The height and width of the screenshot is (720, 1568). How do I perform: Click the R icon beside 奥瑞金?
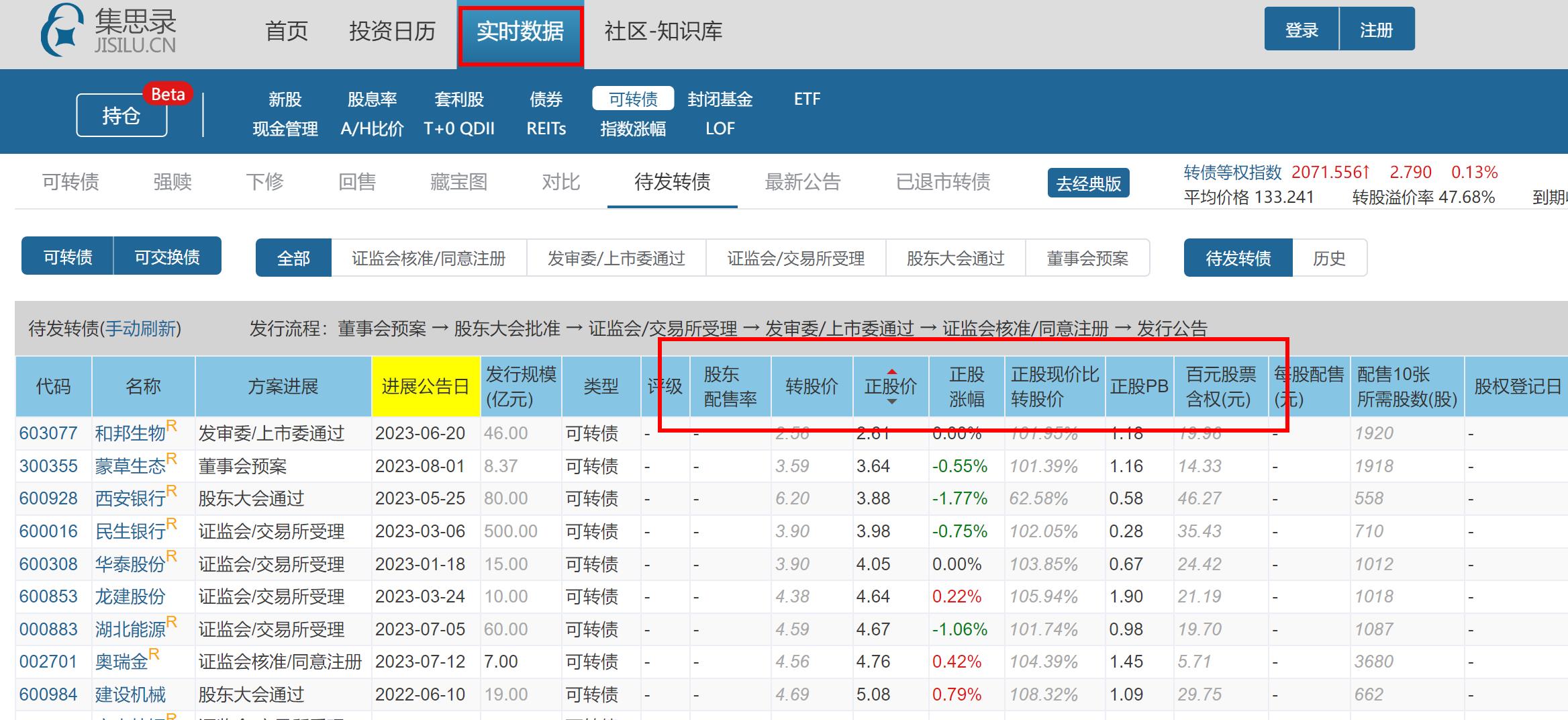(x=153, y=654)
